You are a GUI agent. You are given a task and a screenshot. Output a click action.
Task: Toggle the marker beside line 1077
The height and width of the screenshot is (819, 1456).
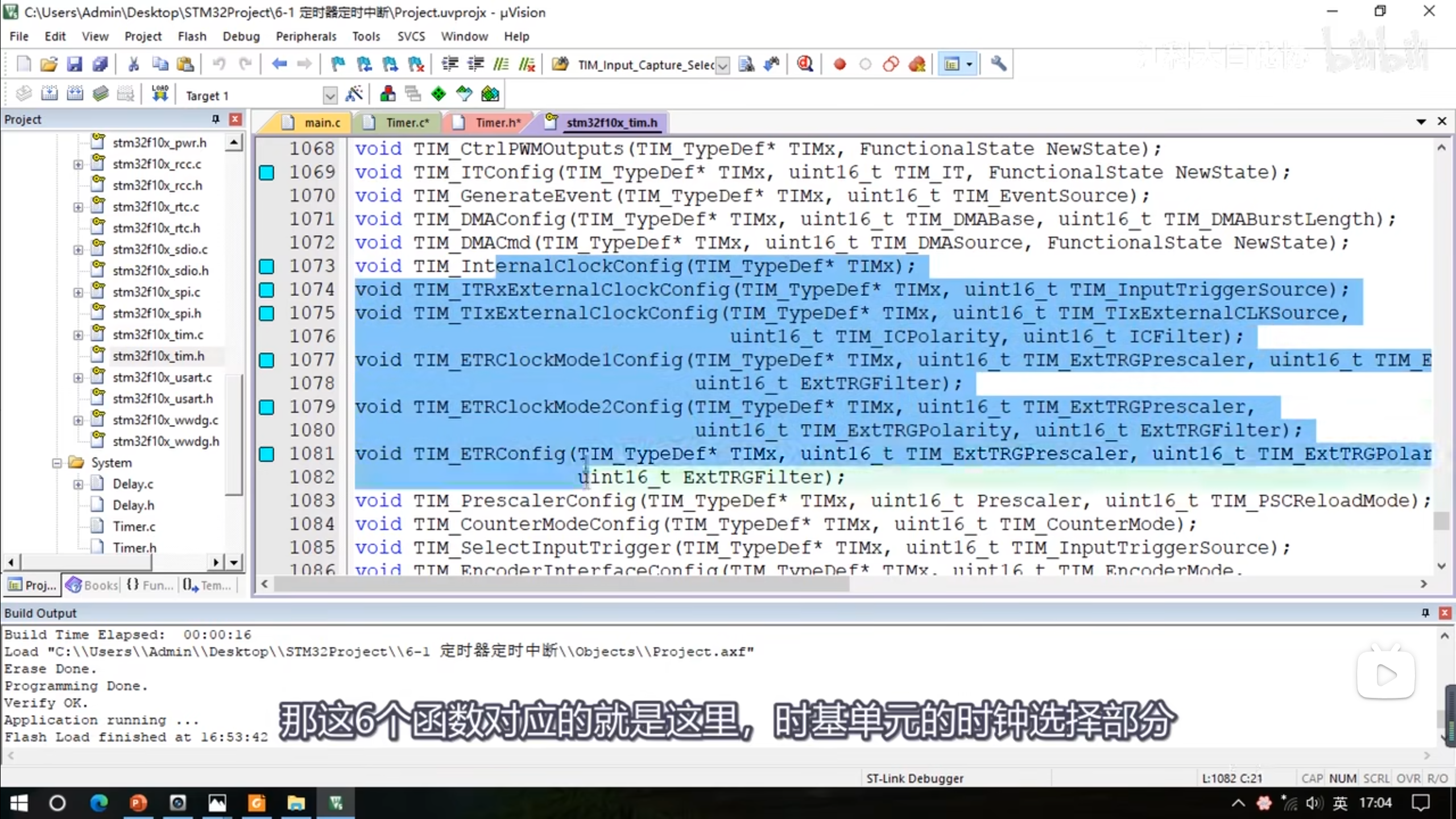[x=267, y=360]
